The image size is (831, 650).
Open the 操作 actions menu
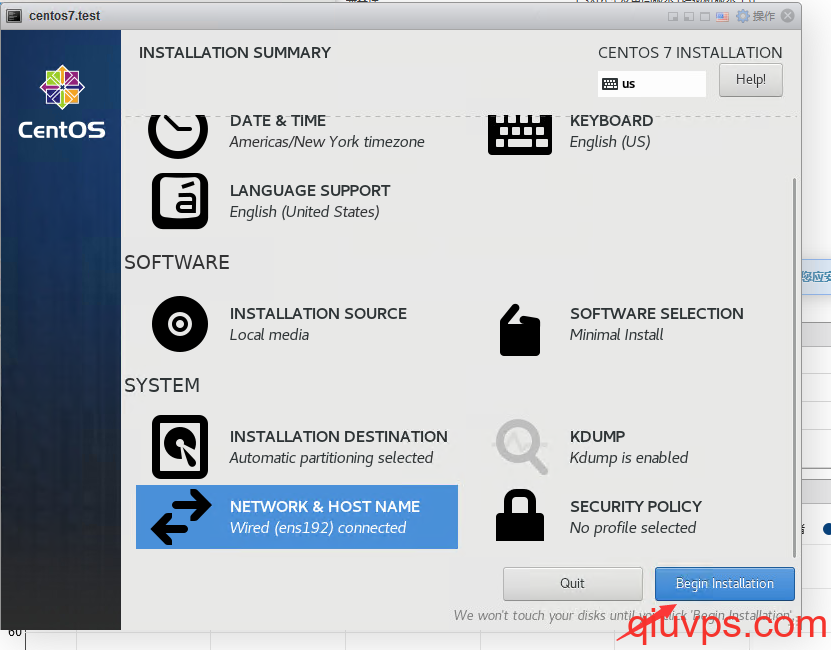click(764, 16)
